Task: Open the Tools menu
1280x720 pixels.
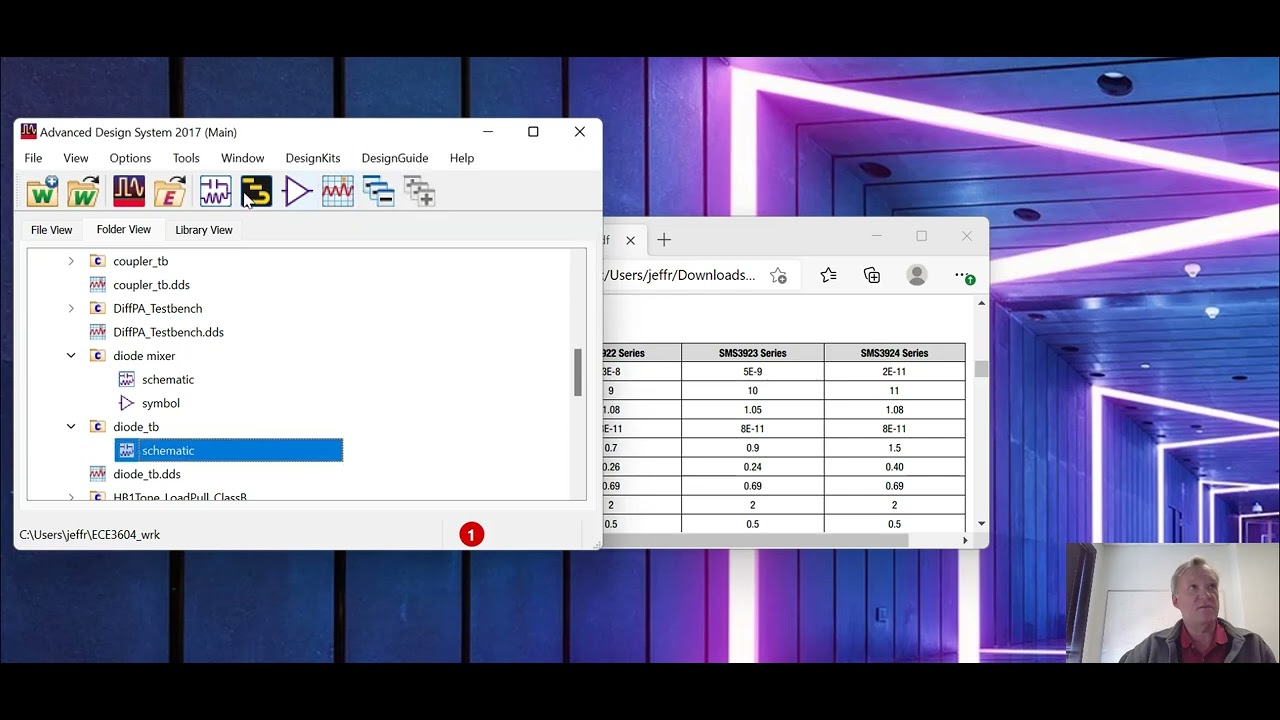Action: (186, 158)
